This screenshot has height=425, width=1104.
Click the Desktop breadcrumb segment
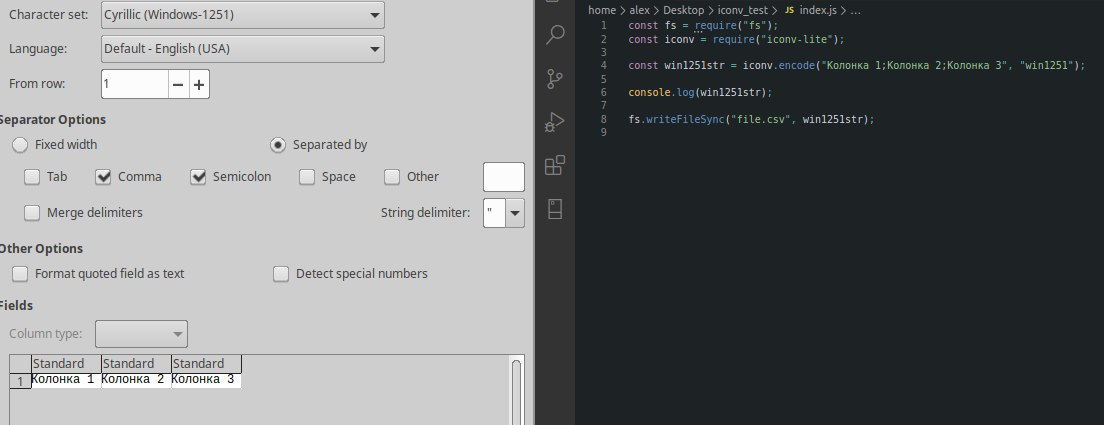(683, 11)
